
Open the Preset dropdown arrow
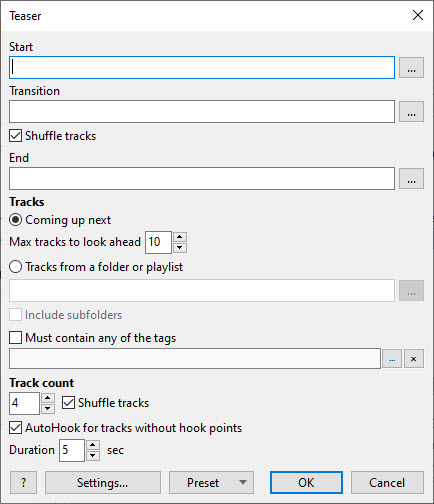click(243, 482)
